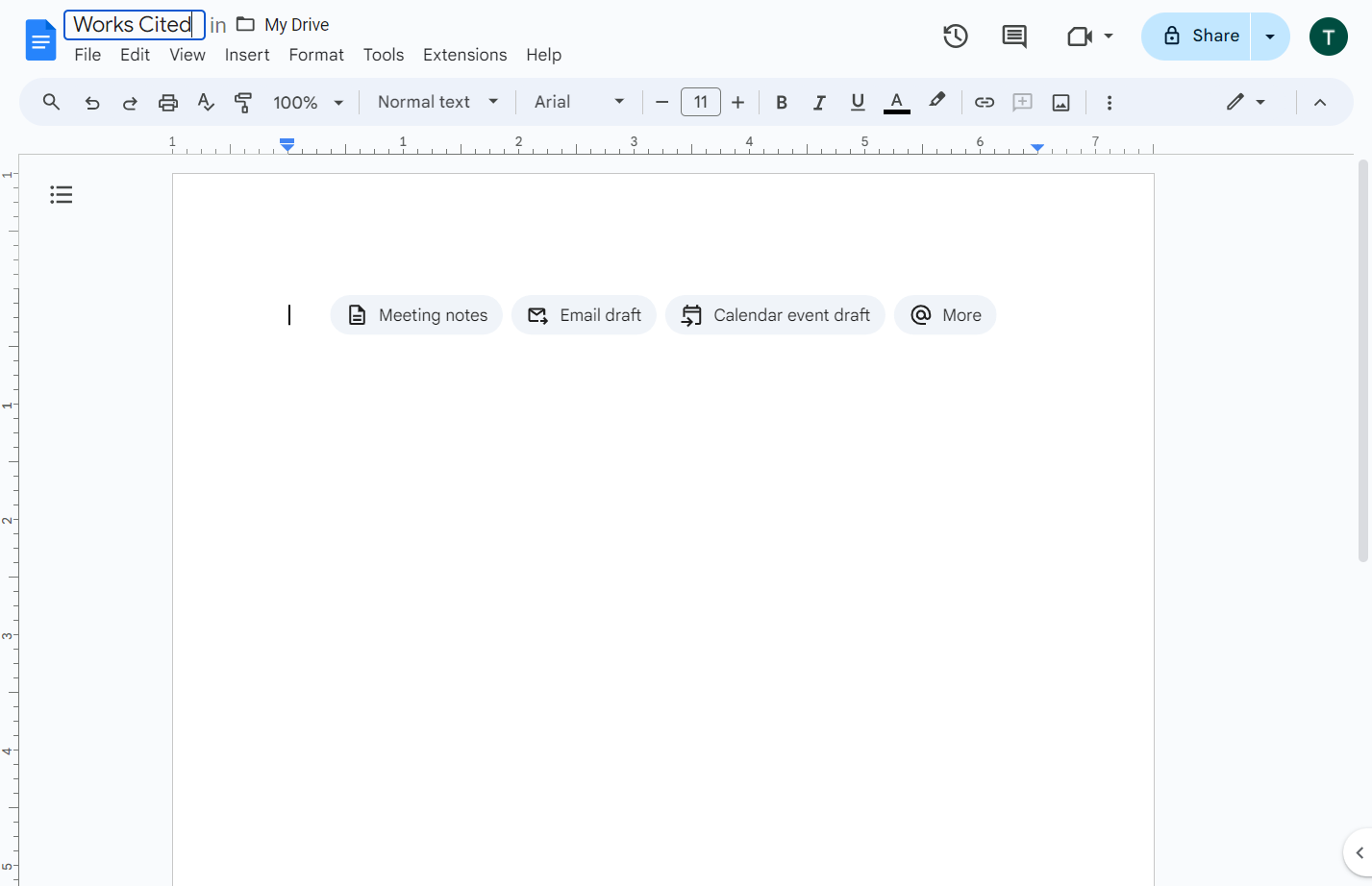1372x886 pixels.
Task: Open the File menu
Action: 87,55
